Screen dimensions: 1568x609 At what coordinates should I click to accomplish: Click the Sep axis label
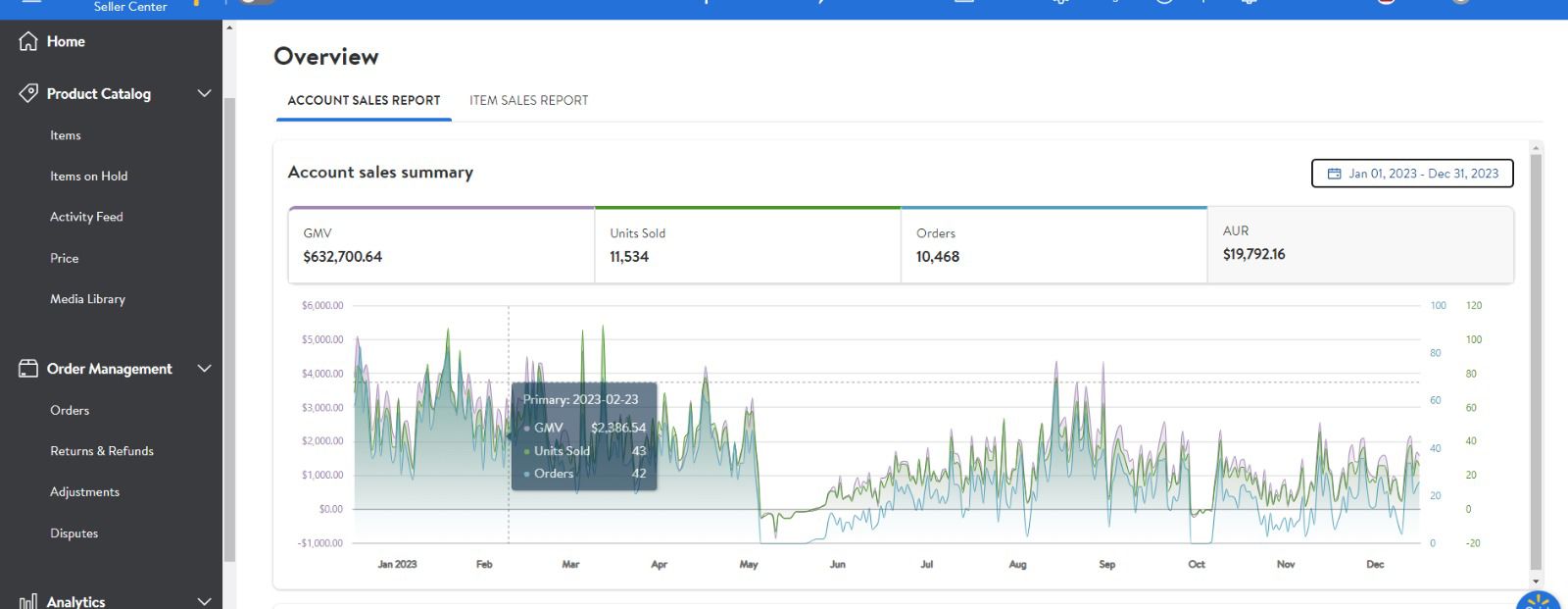[x=1107, y=565]
